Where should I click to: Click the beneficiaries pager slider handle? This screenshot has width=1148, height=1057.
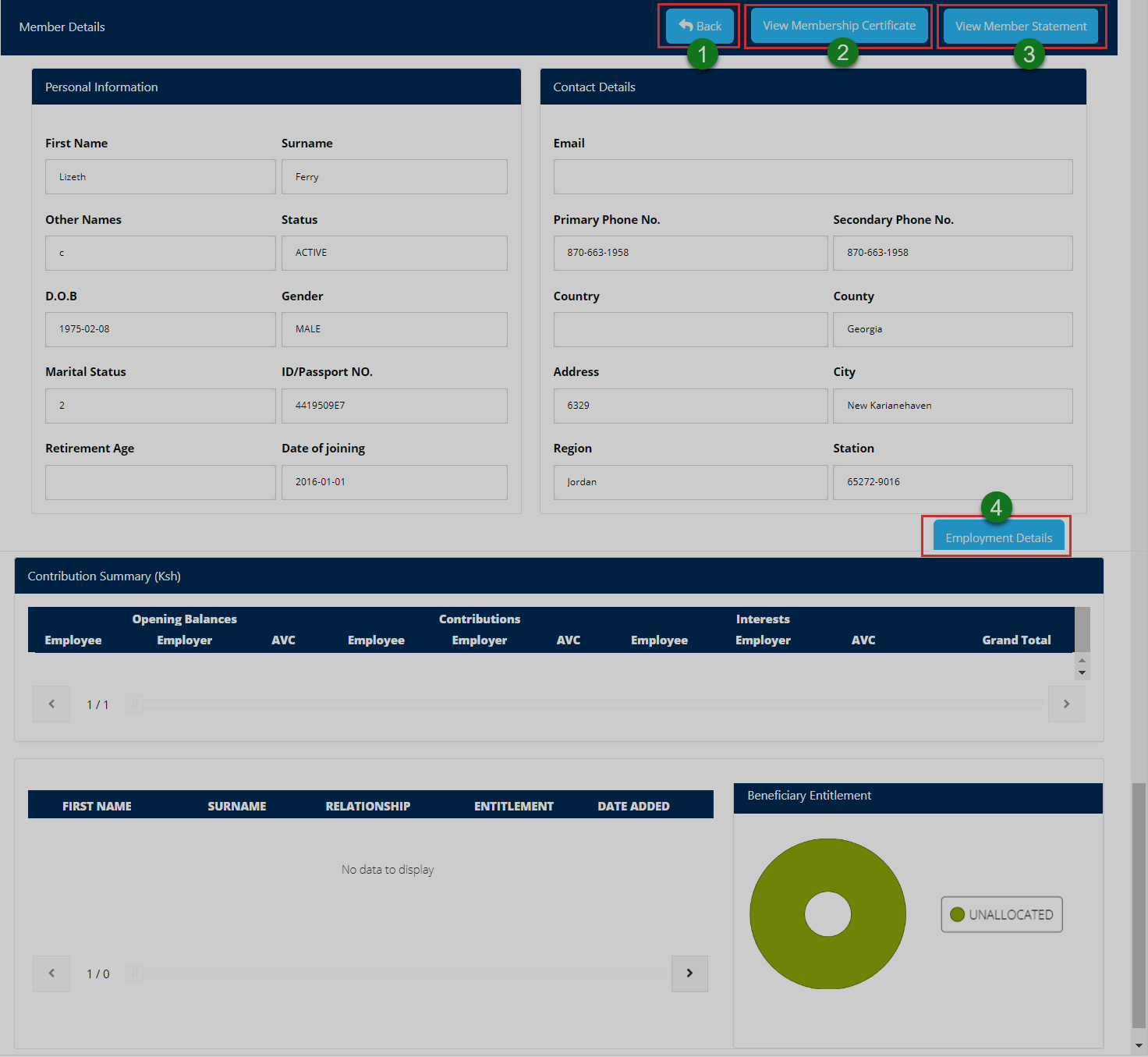point(135,973)
